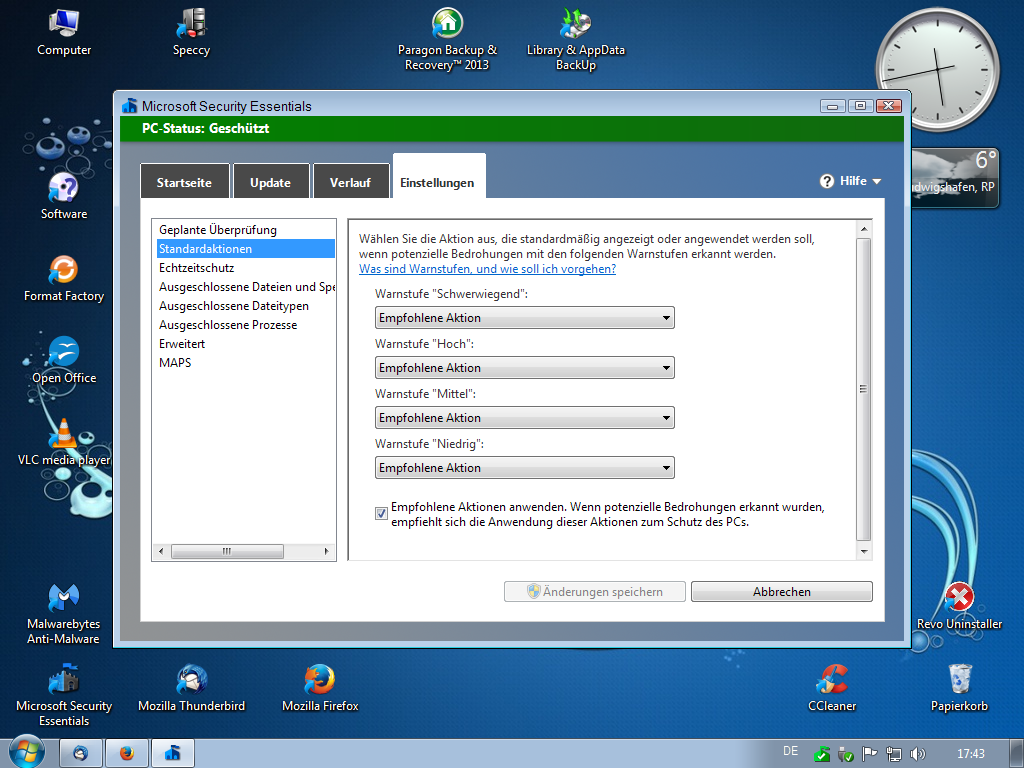Select Echtzeitschutz in settings list

click(246, 268)
